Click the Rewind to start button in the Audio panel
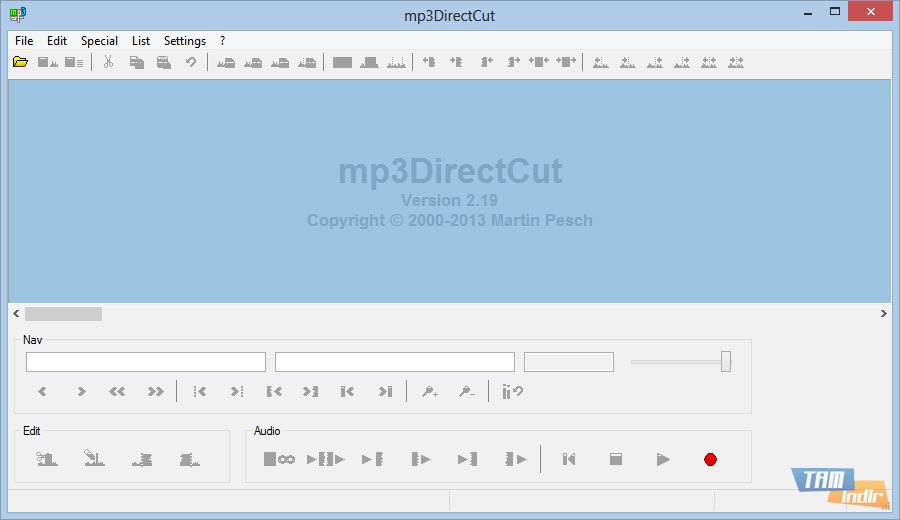The width and height of the screenshot is (900, 520). pyautogui.click(x=569, y=459)
